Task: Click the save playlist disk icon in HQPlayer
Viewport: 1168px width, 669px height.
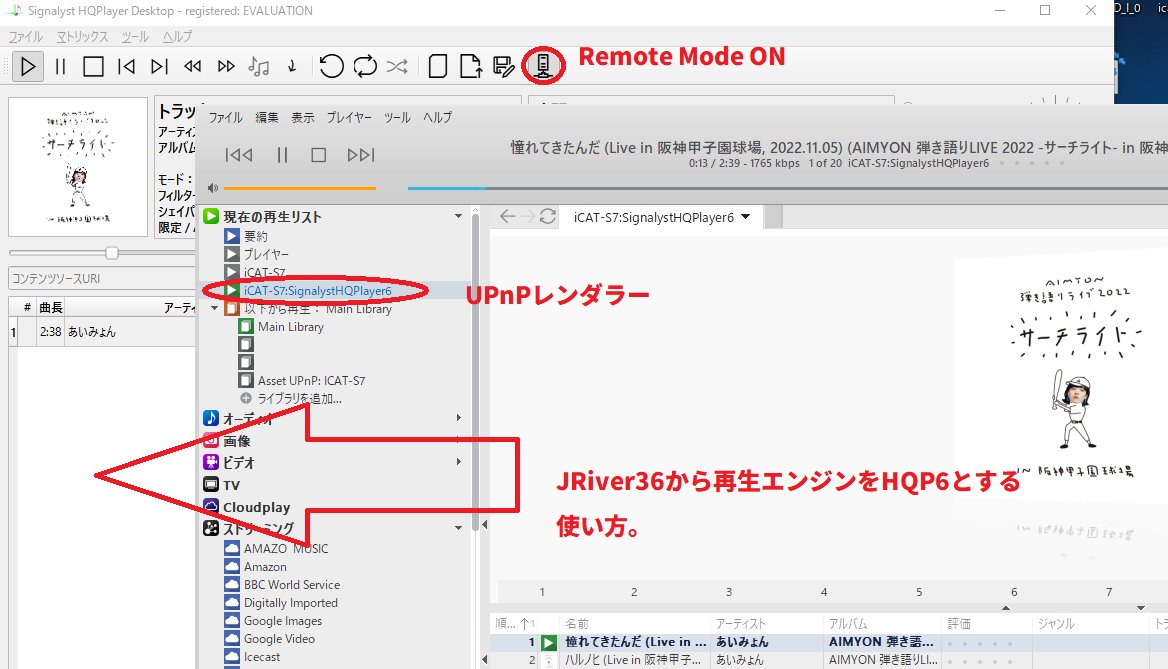Action: pyautogui.click(x=504, y=66)
